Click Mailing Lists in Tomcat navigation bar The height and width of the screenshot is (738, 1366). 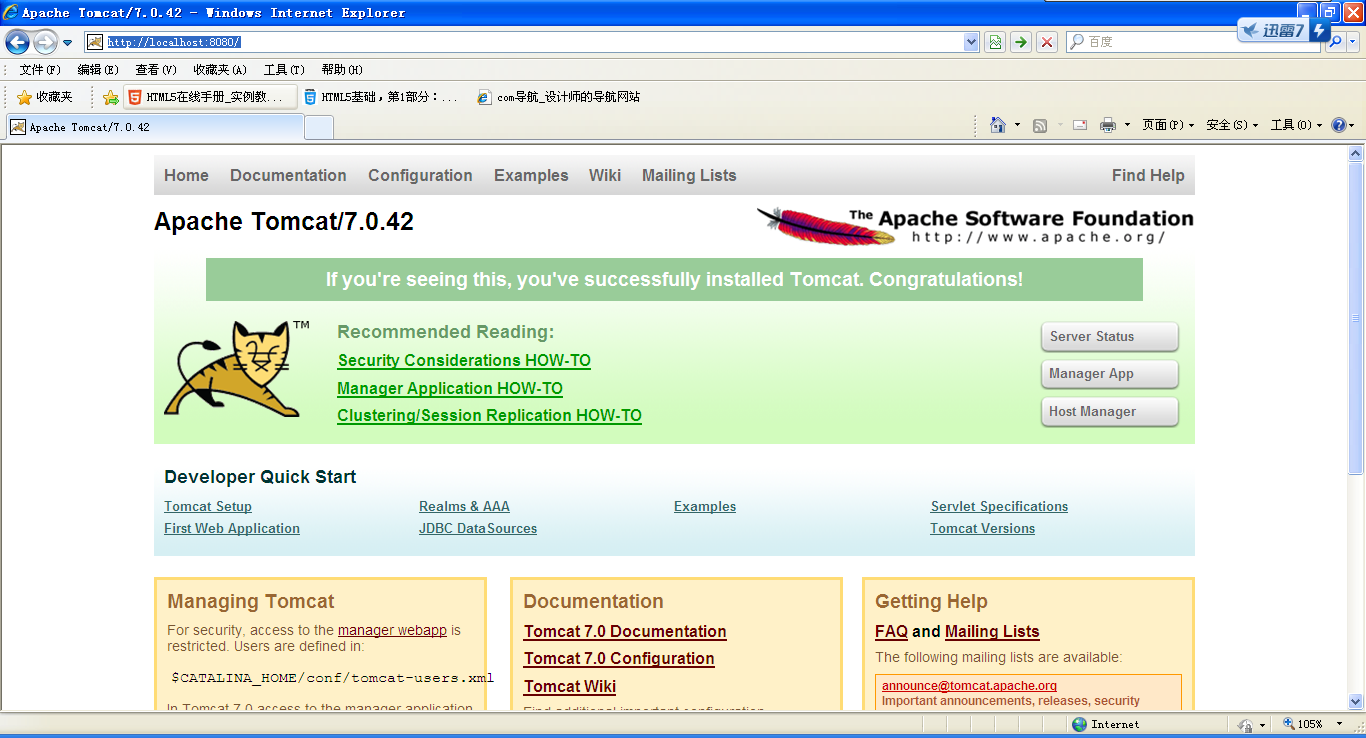pyautogui.click(x=689, y=175)
